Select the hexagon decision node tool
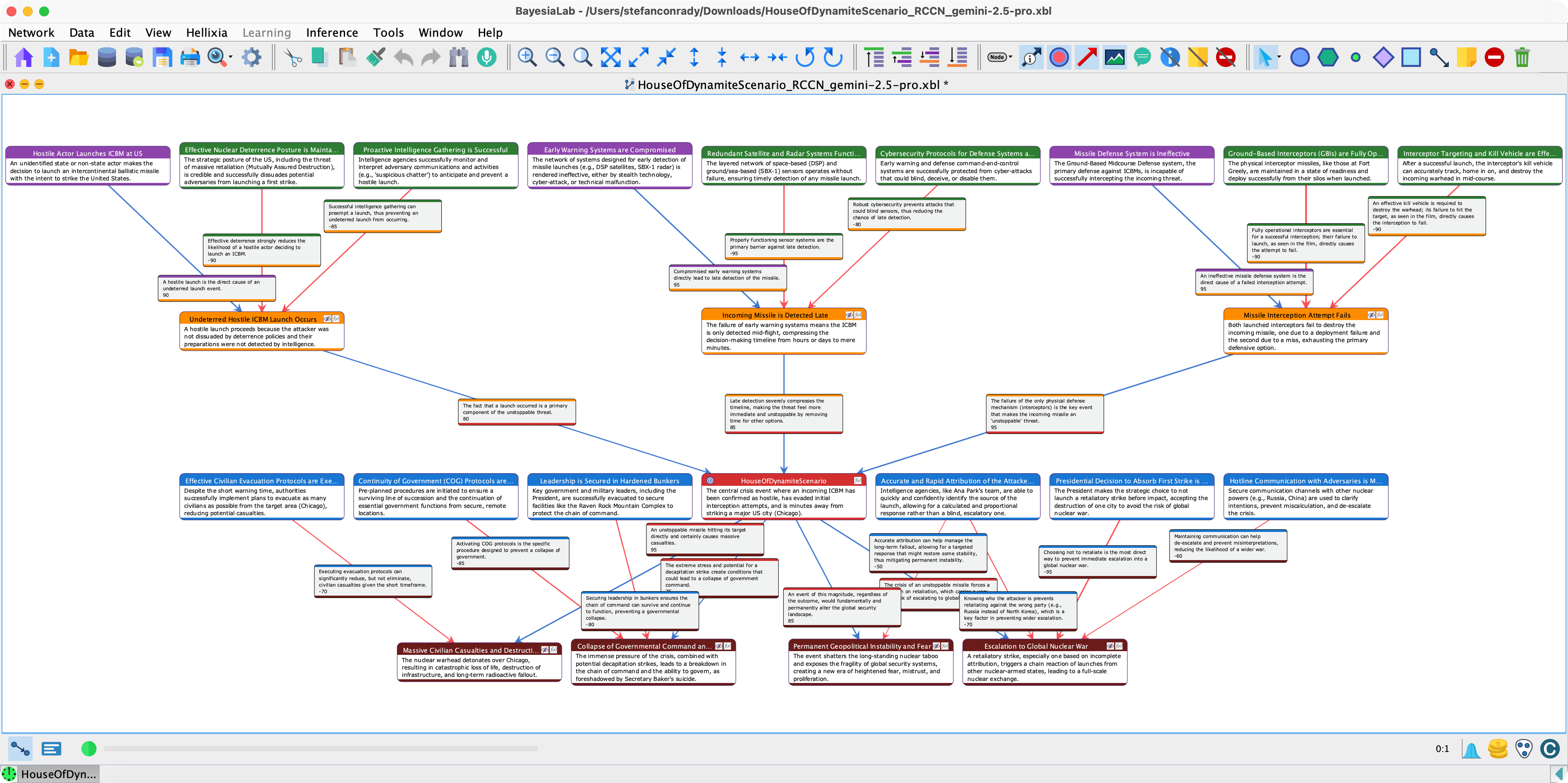1568x783 pixels. [x=1327, y=58]
